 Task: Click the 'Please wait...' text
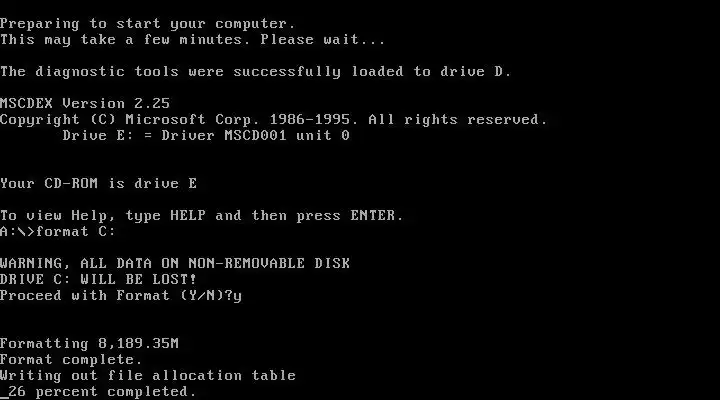coord(323,39)
